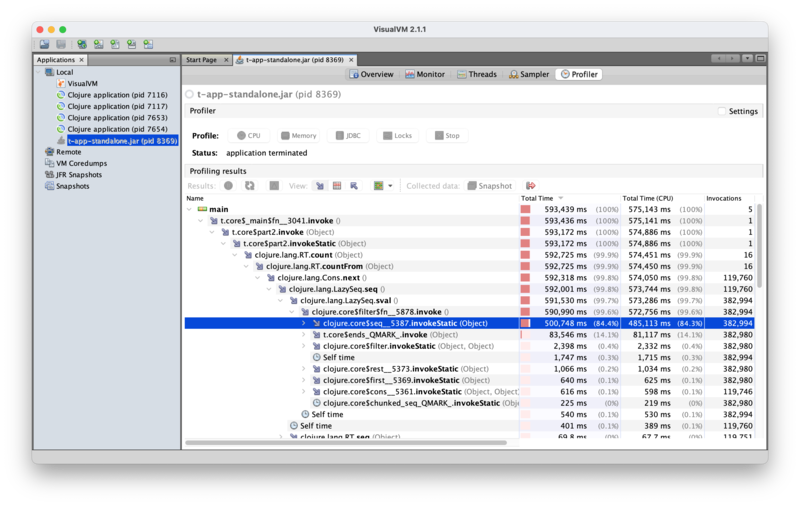Expand t.core$ends_QMARK_.invoke node
The image size is (800, 506).
pos(304,335)
